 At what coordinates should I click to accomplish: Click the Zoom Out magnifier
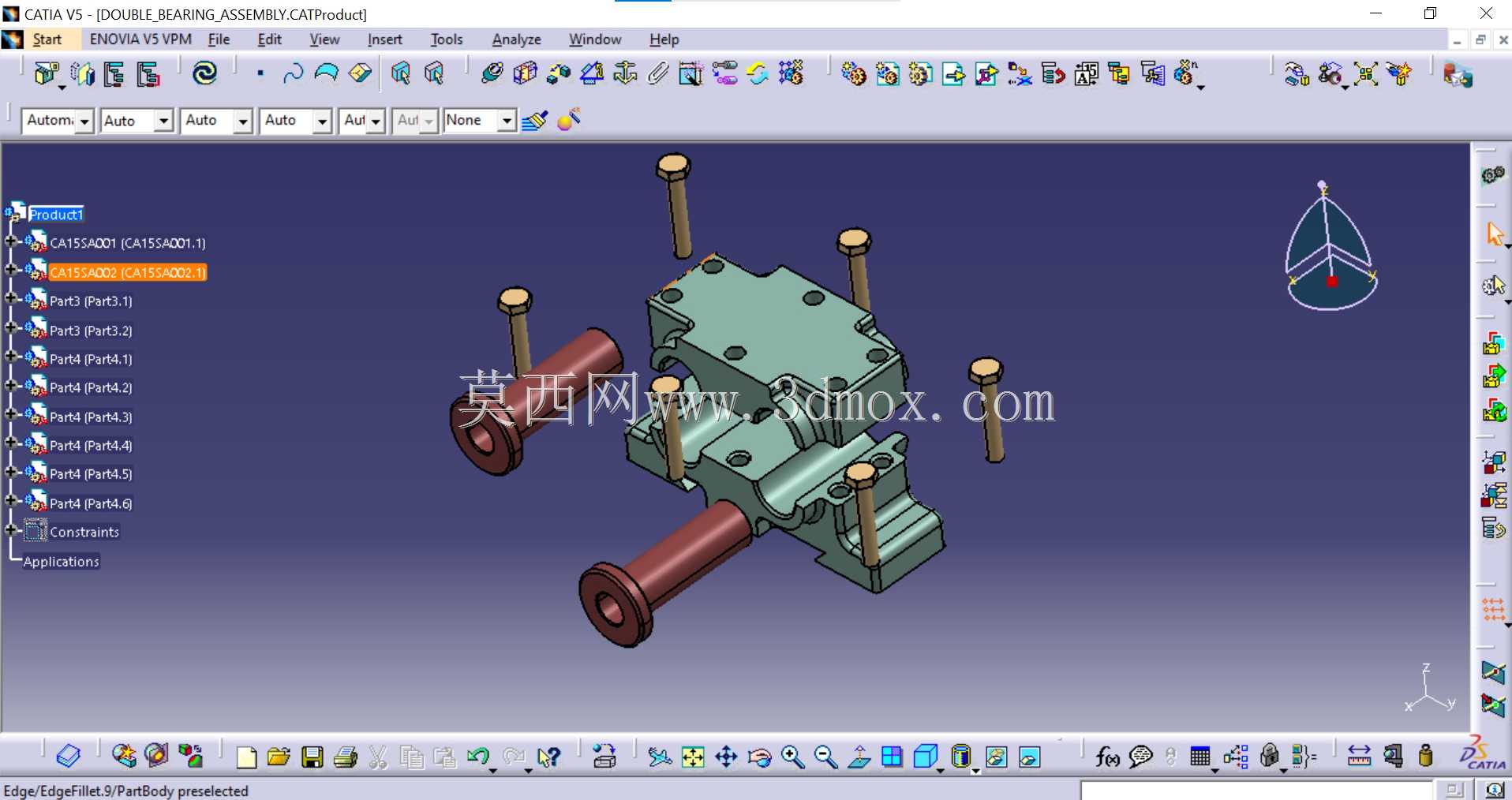[825, 757]
